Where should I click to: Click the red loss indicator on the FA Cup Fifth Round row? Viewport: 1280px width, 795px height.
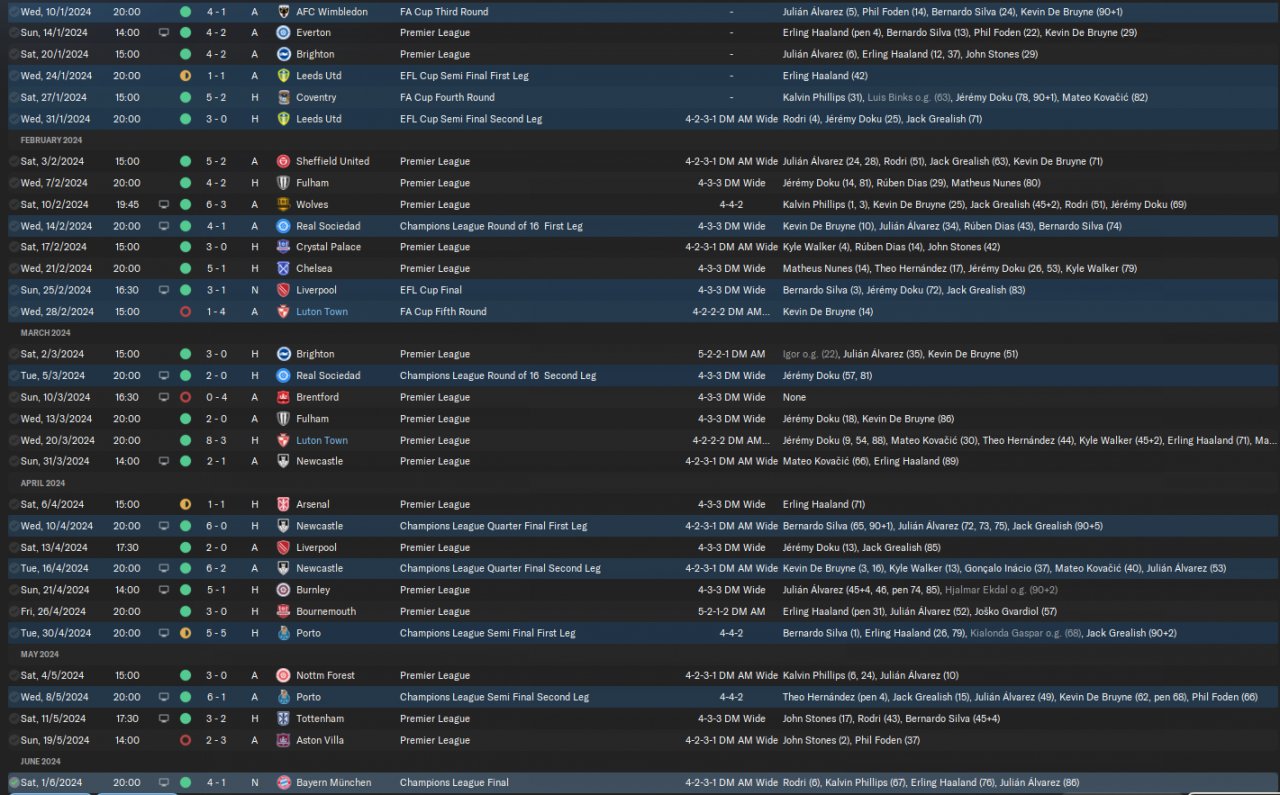click(185, 312)
